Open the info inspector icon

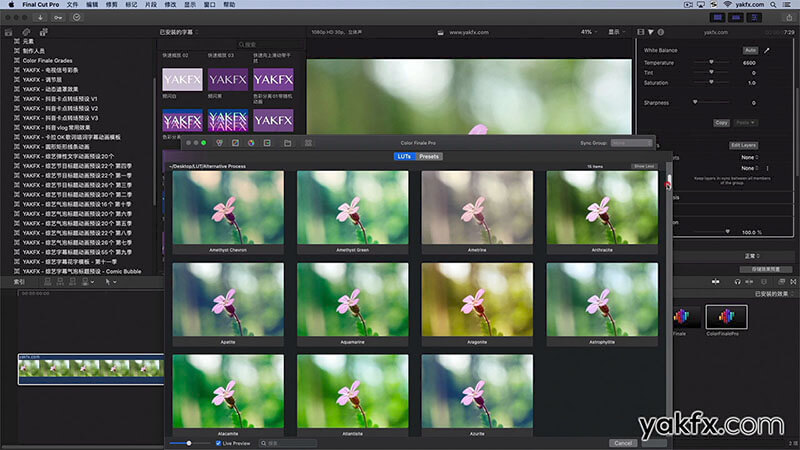(661, 32)
